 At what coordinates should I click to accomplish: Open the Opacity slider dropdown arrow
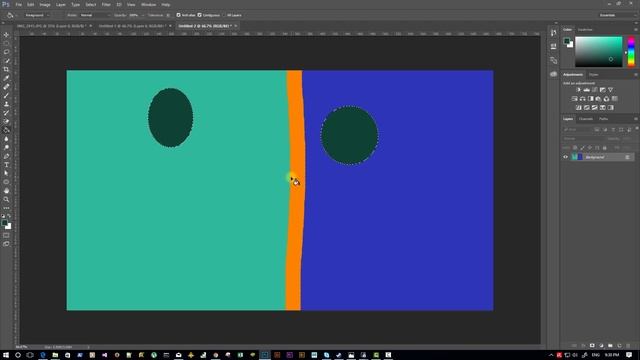[x=143, y=15]
